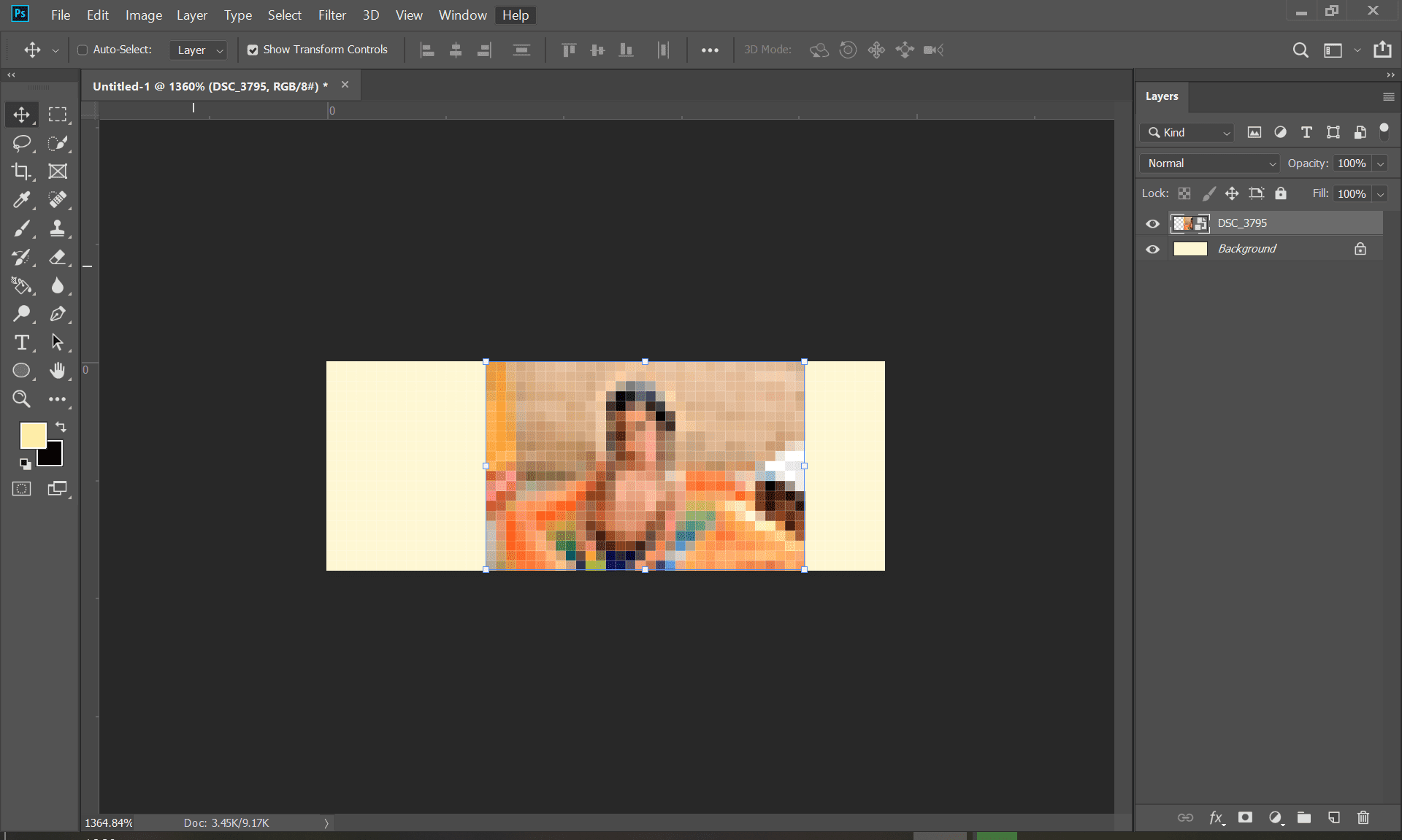Click the Lasso tool
The width and height of the screenshot is (1402, 840).
tap(21, 143)
